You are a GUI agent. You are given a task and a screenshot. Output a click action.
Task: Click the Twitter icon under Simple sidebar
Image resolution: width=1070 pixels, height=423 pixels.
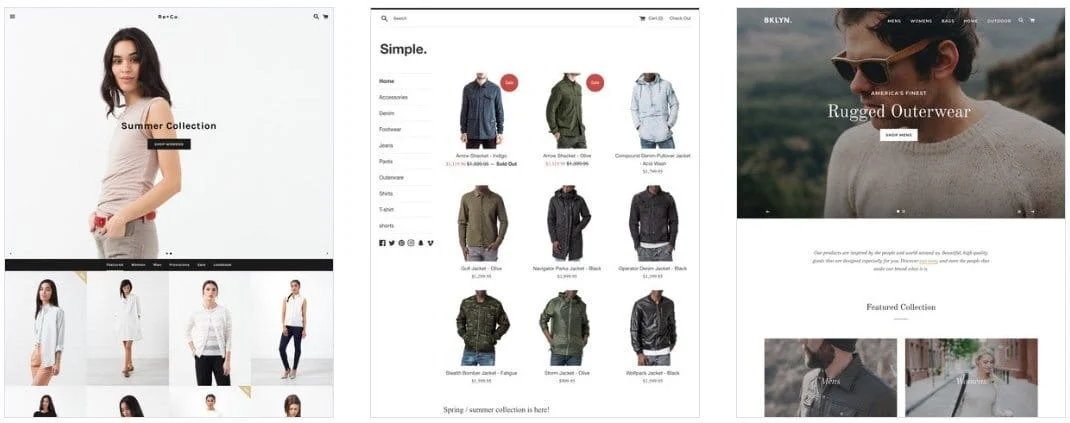point(392,243)
